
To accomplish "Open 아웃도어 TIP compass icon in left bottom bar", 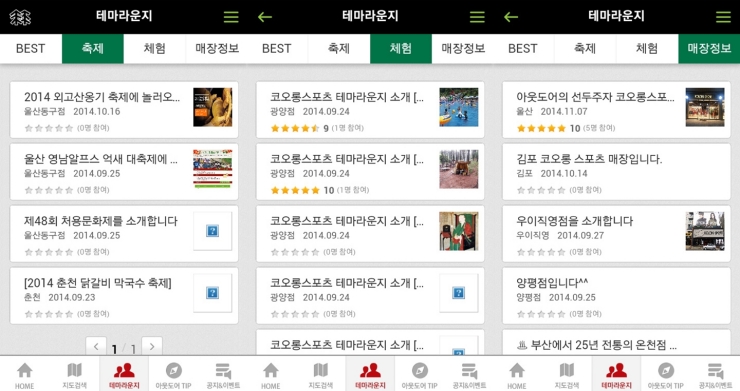I will 173,376.
